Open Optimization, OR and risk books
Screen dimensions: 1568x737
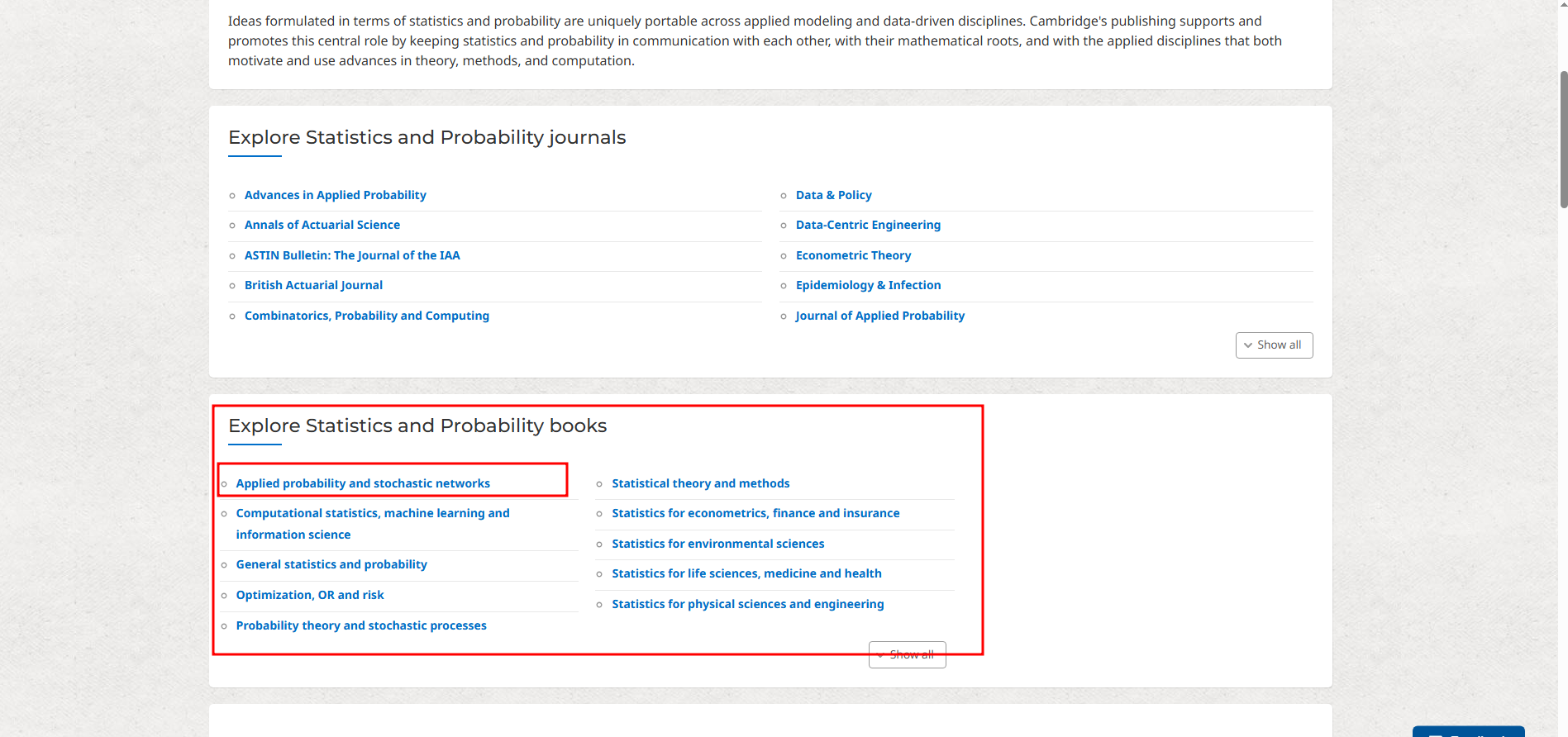coord(310,595)
